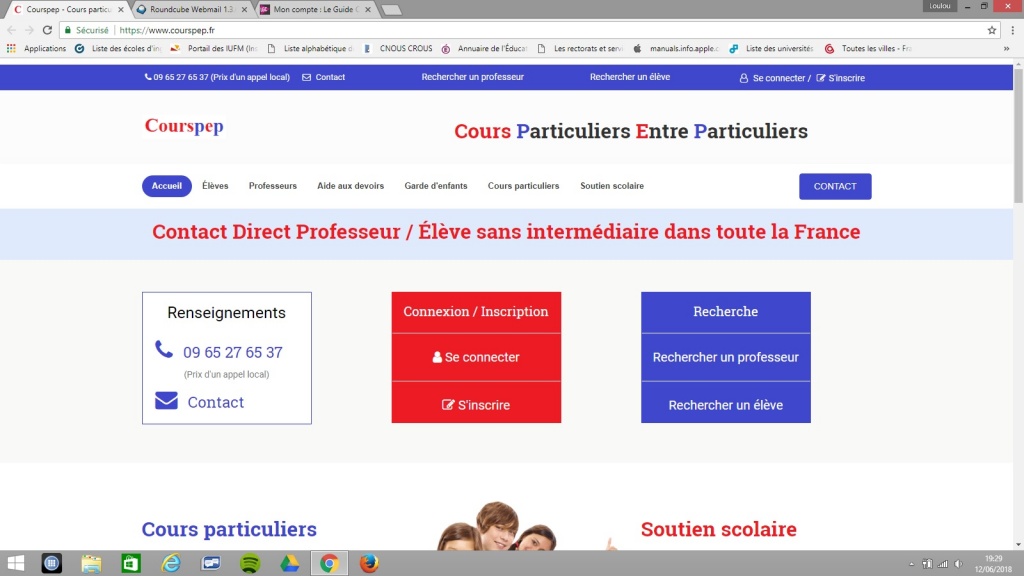The height and width of the screenshot is (576, 1024).
Task: Click the phone icon beside 09 65 27 65 37
Action: (x=162, y=350)
